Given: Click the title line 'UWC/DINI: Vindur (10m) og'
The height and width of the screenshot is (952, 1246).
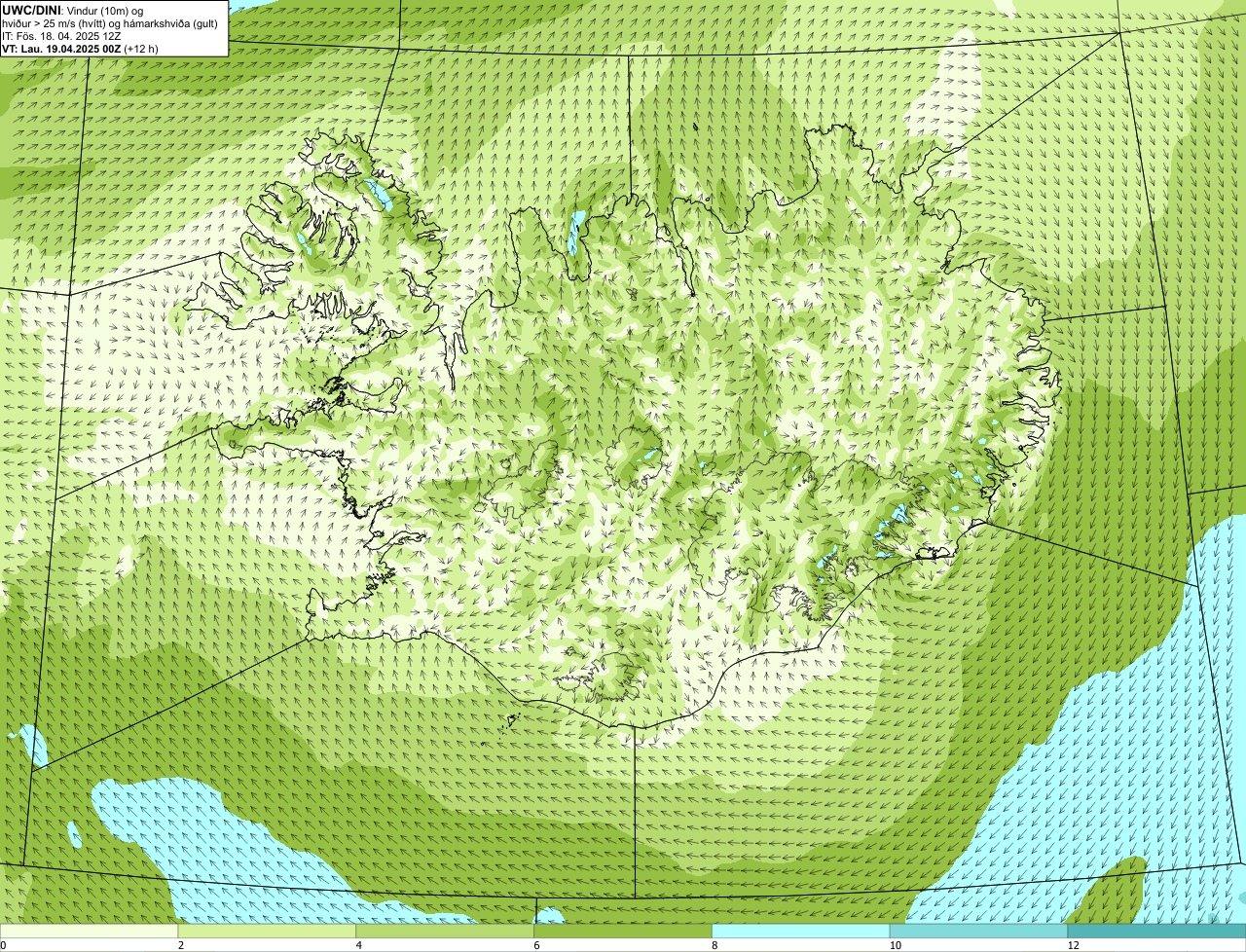Looking at the screenshot, I should pyautogui.click(x=73, y=10).
